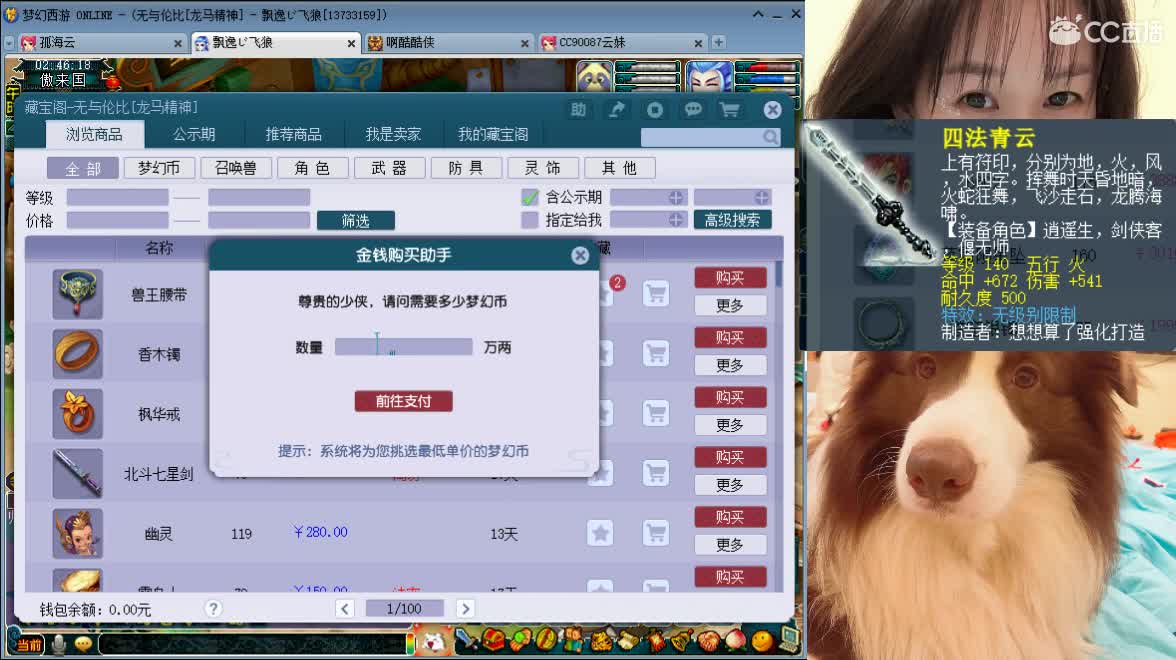This screenshot has height=660, width=1176.
Task: Click the maximum 等级 input field
Action: point(259,197)
